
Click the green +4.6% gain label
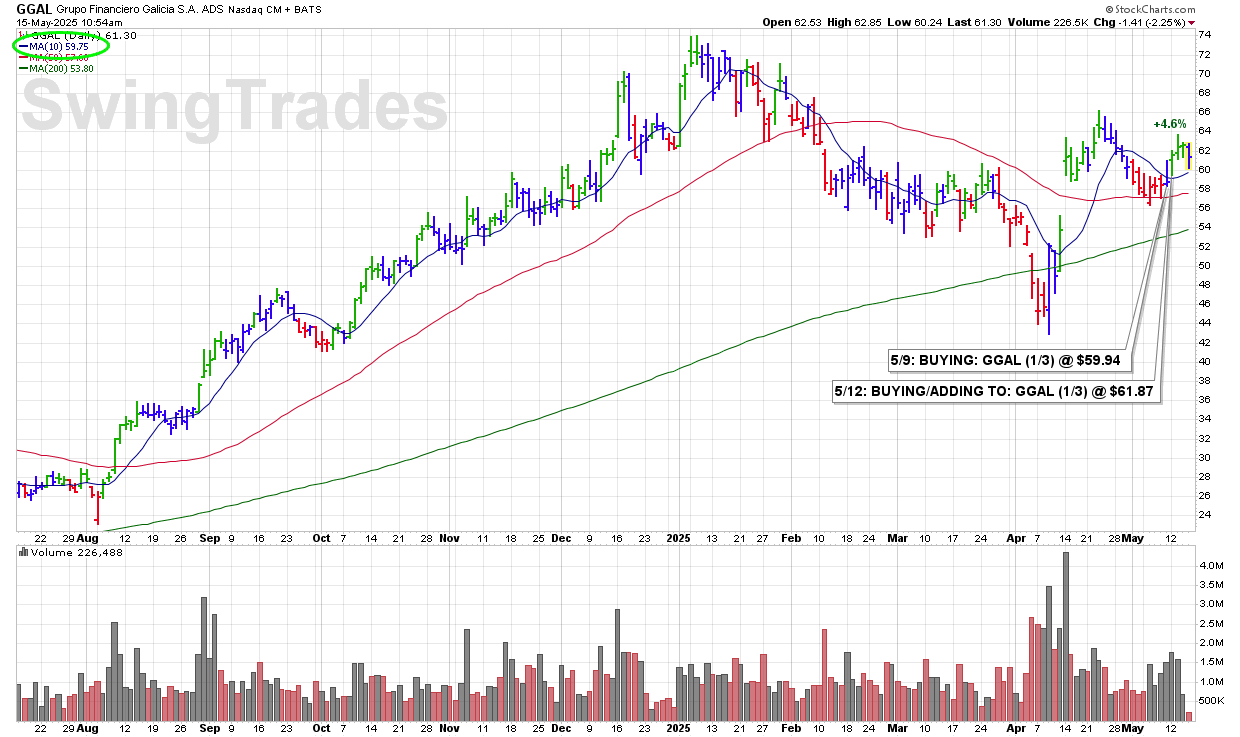pos(1169,124)
